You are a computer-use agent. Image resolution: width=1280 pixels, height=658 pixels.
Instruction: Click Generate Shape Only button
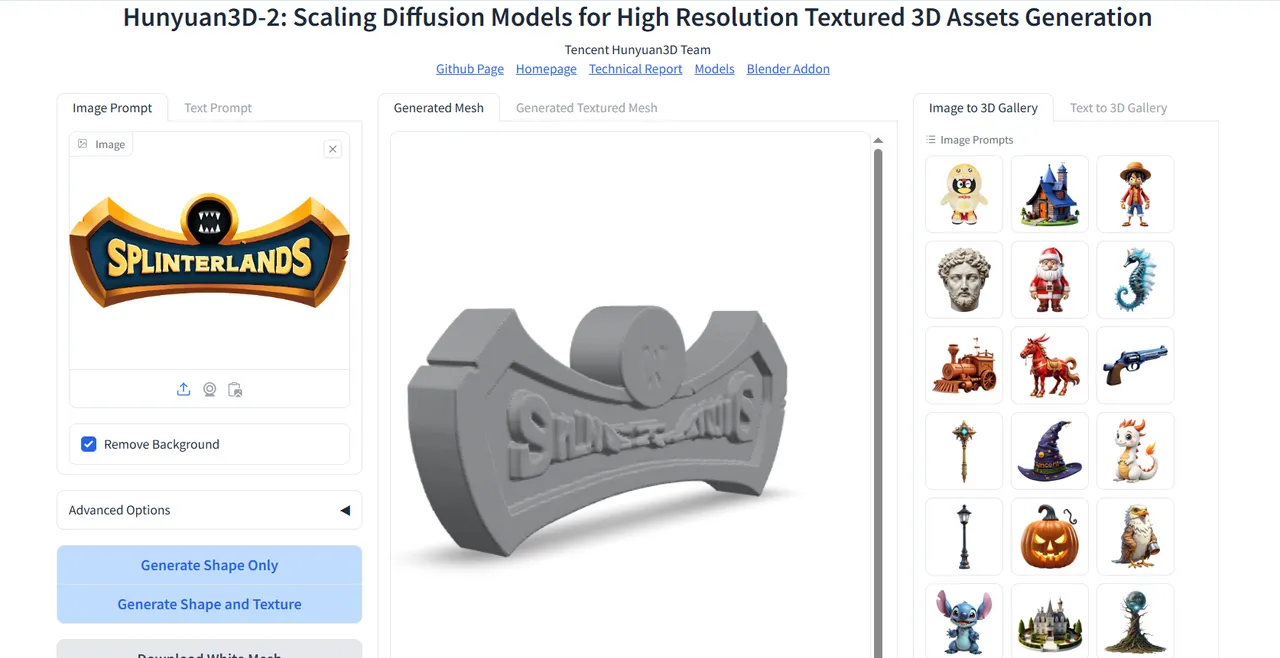(x=209, y=565)
